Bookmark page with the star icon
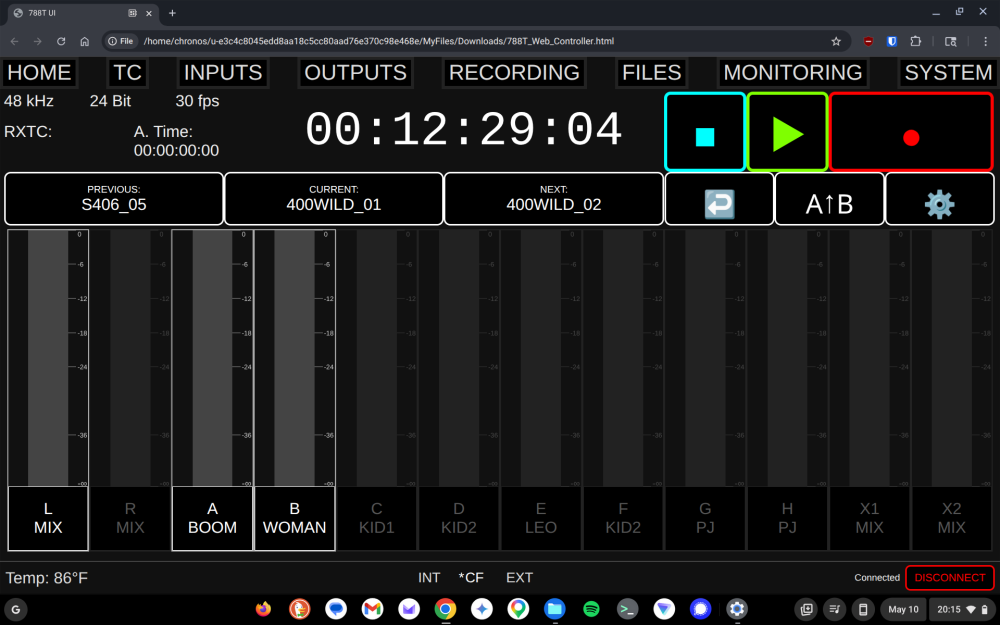This screenshot has height=625, width=1000. point(835,41)
